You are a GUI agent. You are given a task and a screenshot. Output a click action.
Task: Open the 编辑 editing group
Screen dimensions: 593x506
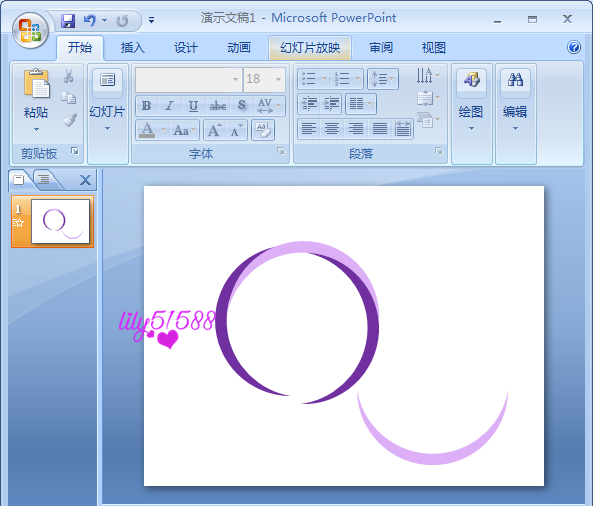[515, 100]
